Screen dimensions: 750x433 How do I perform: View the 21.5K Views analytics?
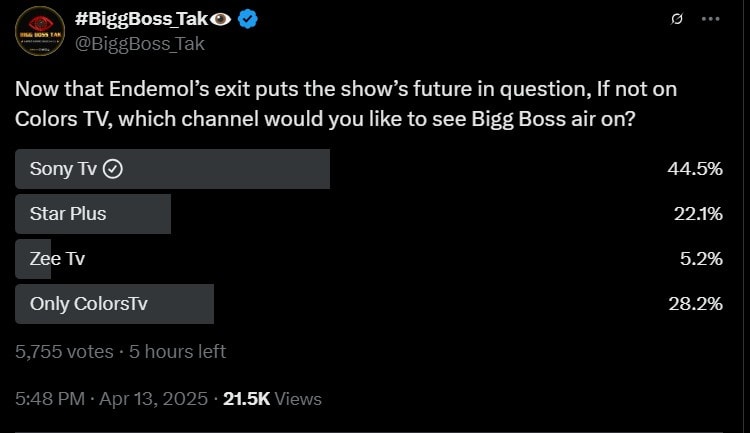click(271, 398)
